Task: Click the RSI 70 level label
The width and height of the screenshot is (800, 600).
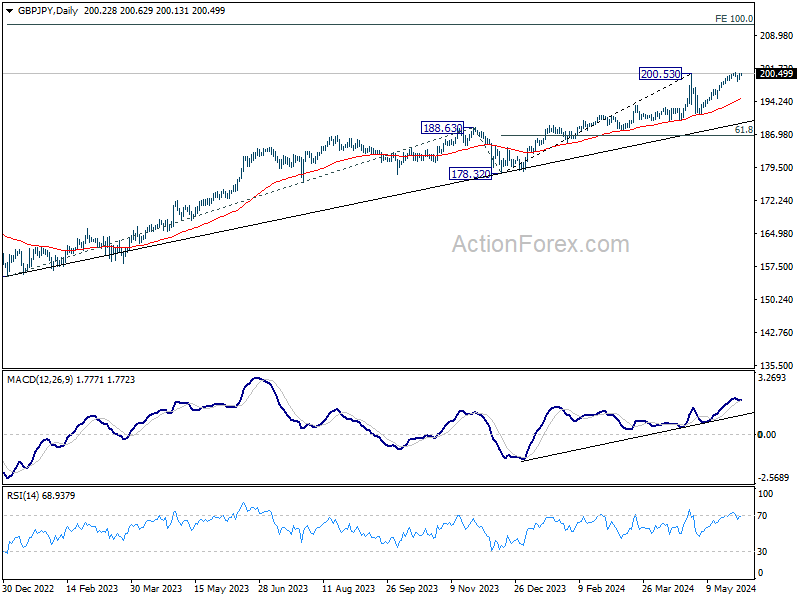Action: (762, 516)
